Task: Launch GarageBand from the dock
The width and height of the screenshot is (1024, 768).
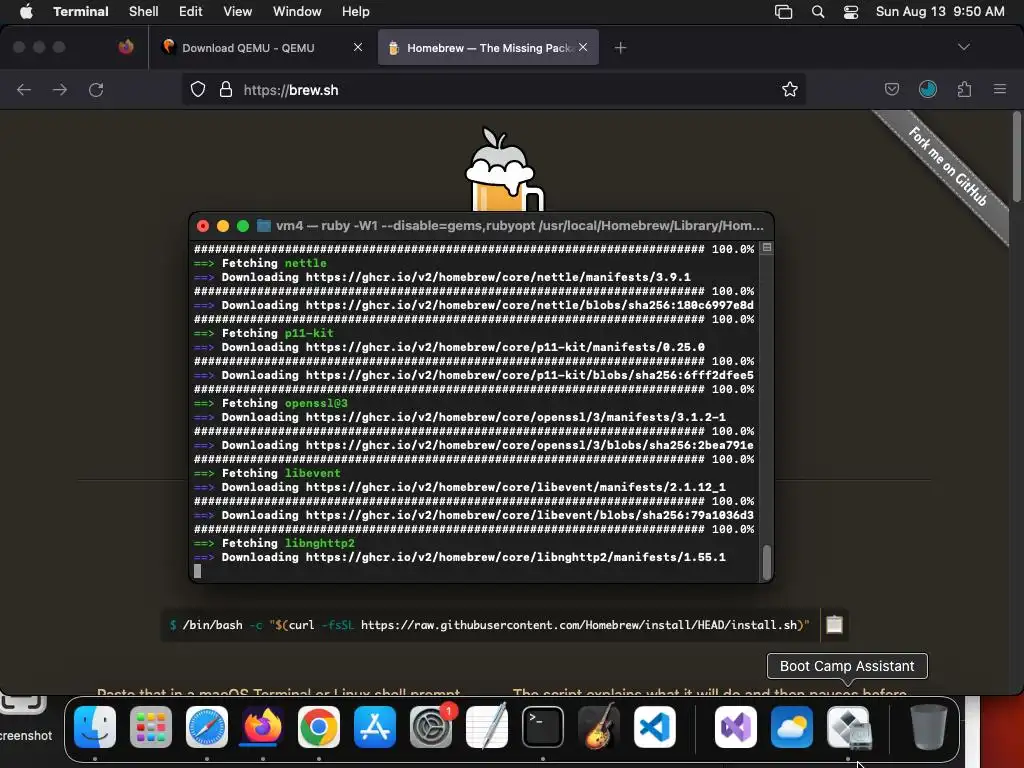Action: (x=599, y=727)
